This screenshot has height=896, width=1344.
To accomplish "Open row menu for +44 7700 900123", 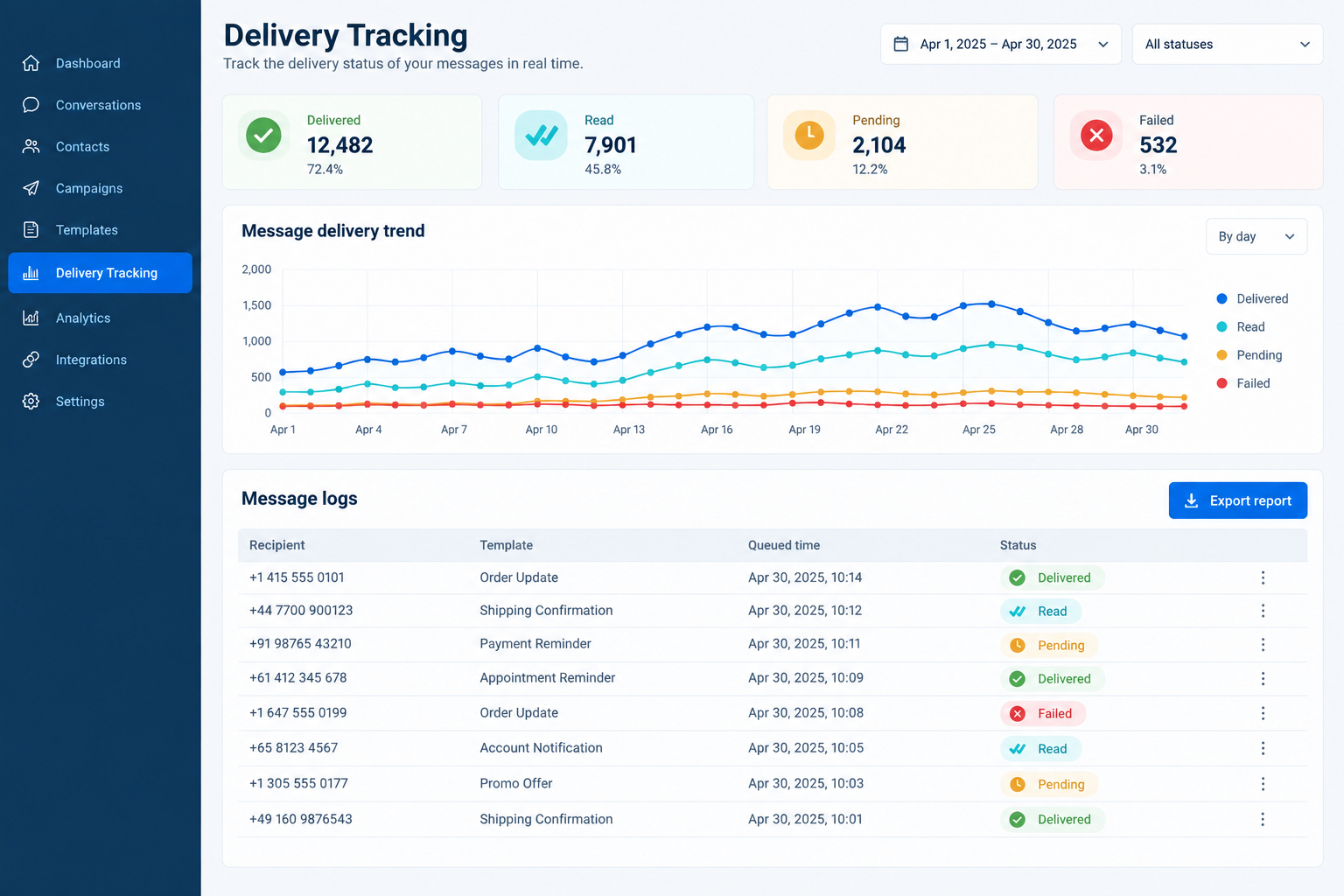I will tap(1263, 611).
